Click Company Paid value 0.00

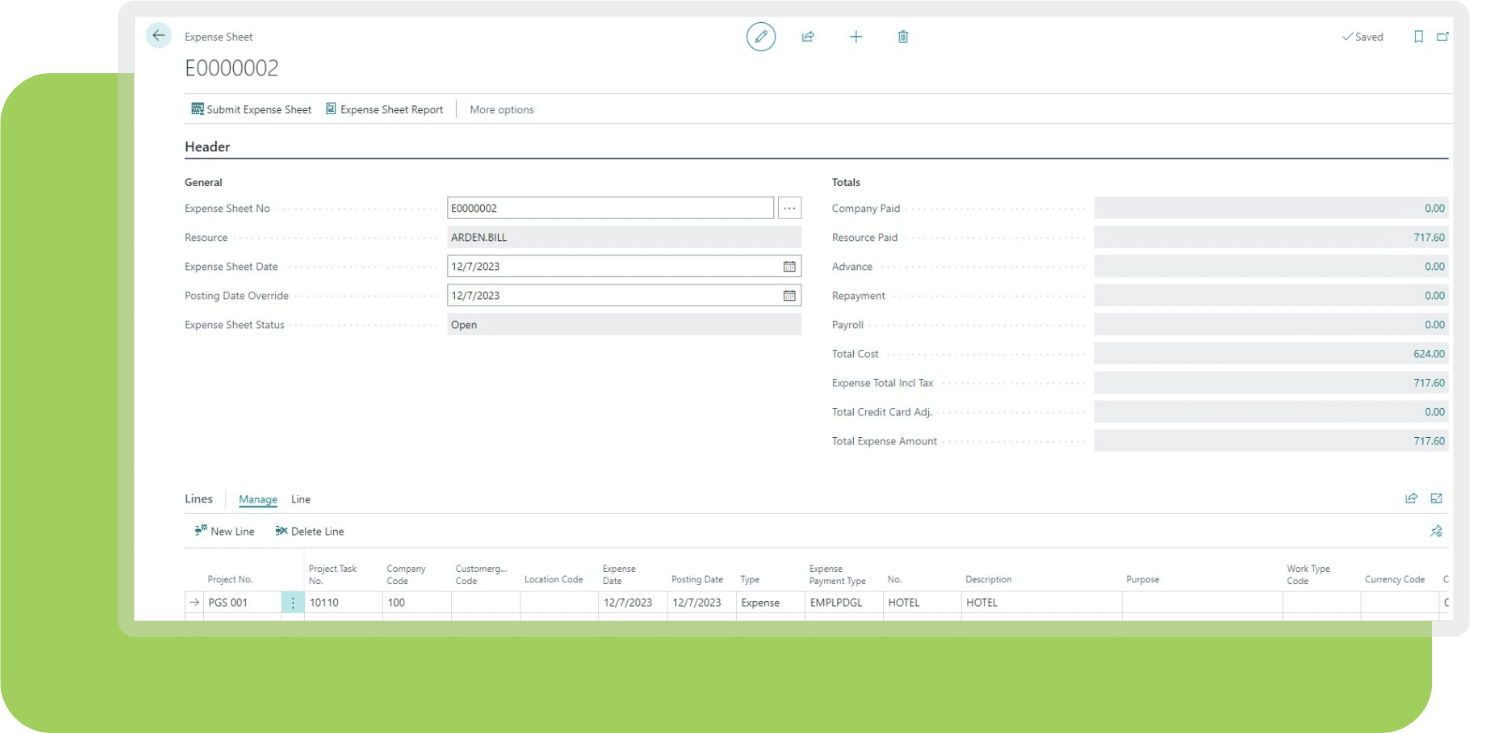click(x=1270, y=209)
